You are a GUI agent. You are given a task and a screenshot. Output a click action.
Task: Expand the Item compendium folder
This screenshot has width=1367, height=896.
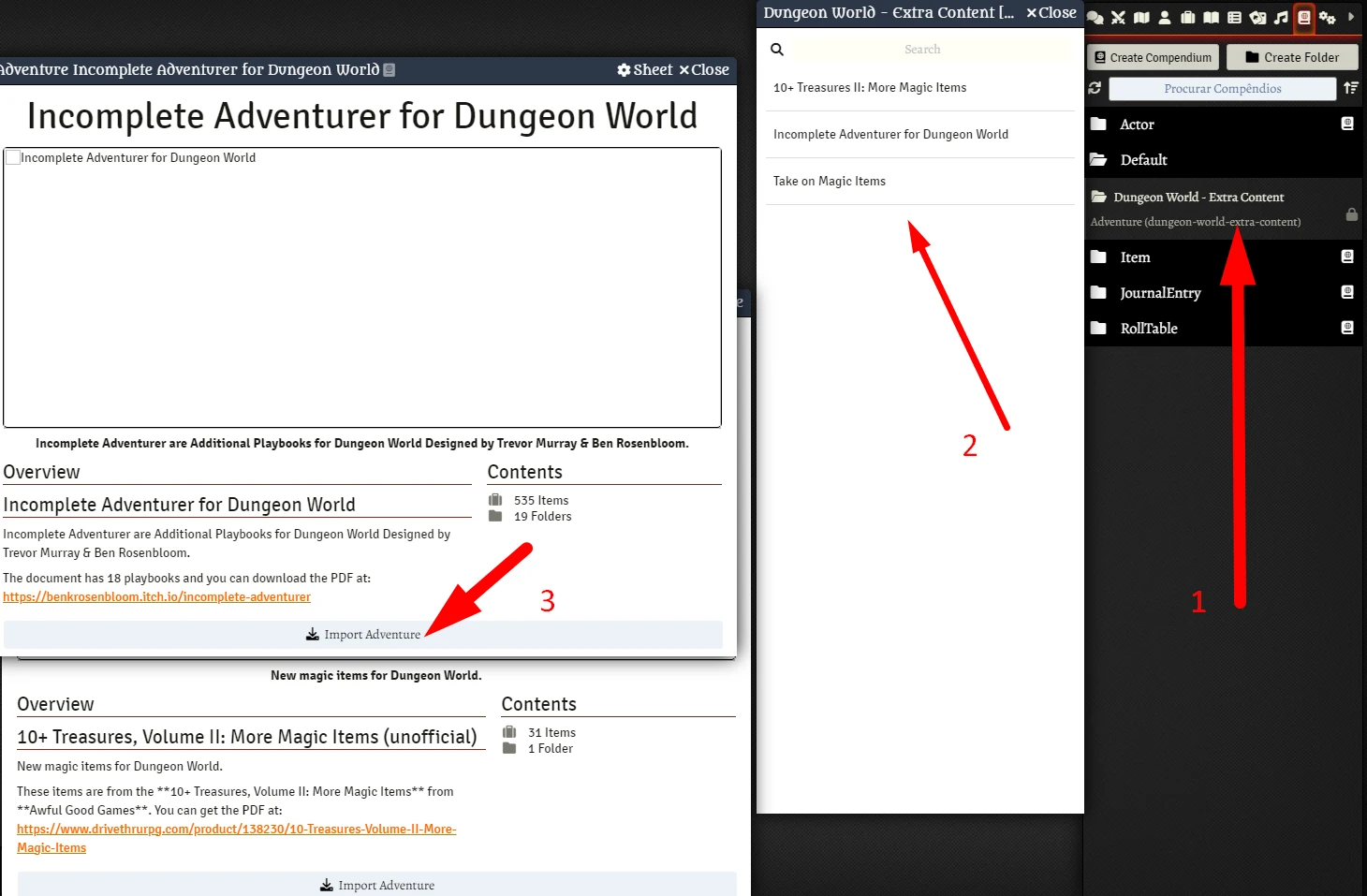tap(1135, 257)
